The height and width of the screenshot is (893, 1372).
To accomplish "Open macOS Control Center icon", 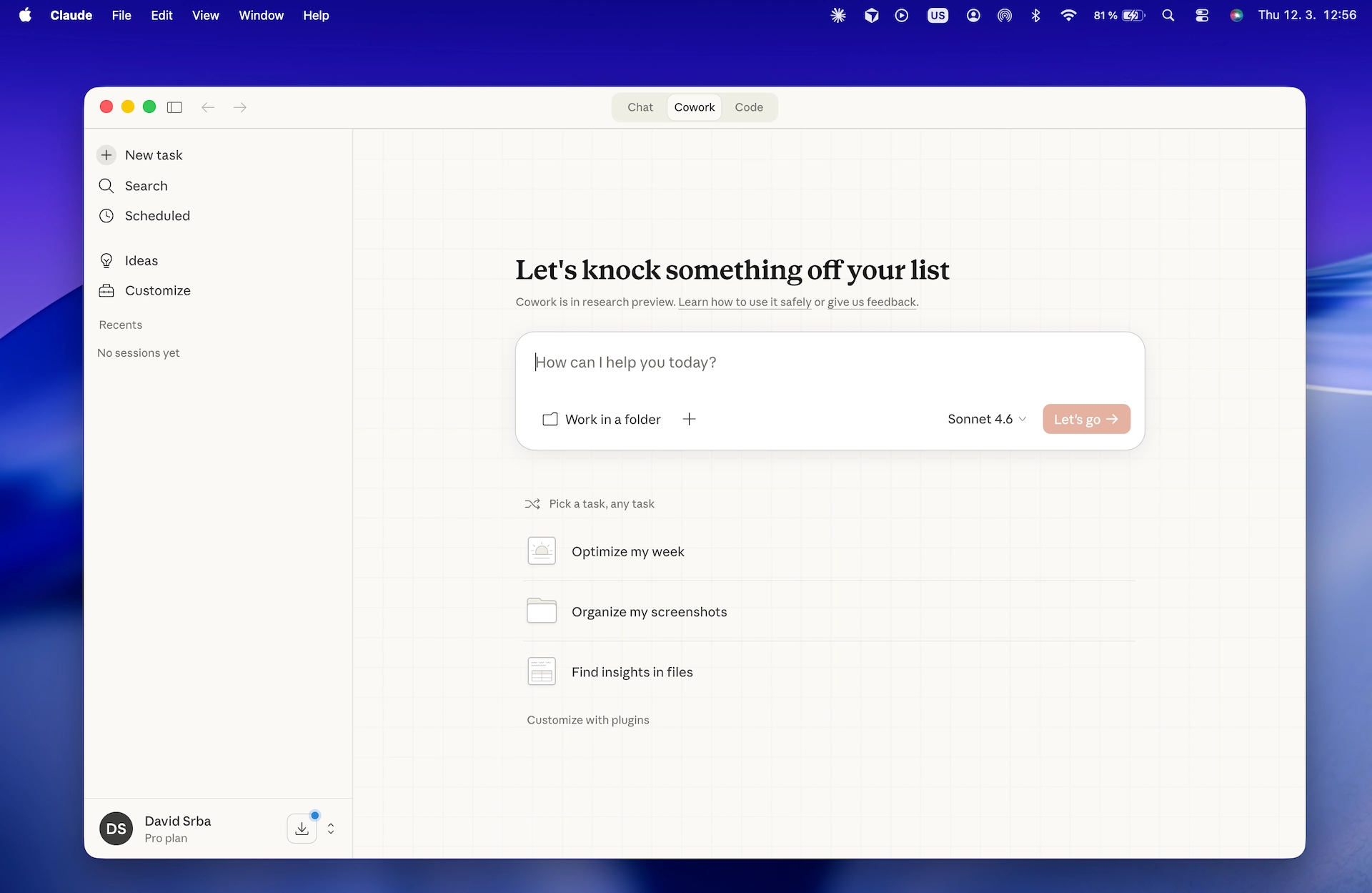I will (x=1202, y=15).
